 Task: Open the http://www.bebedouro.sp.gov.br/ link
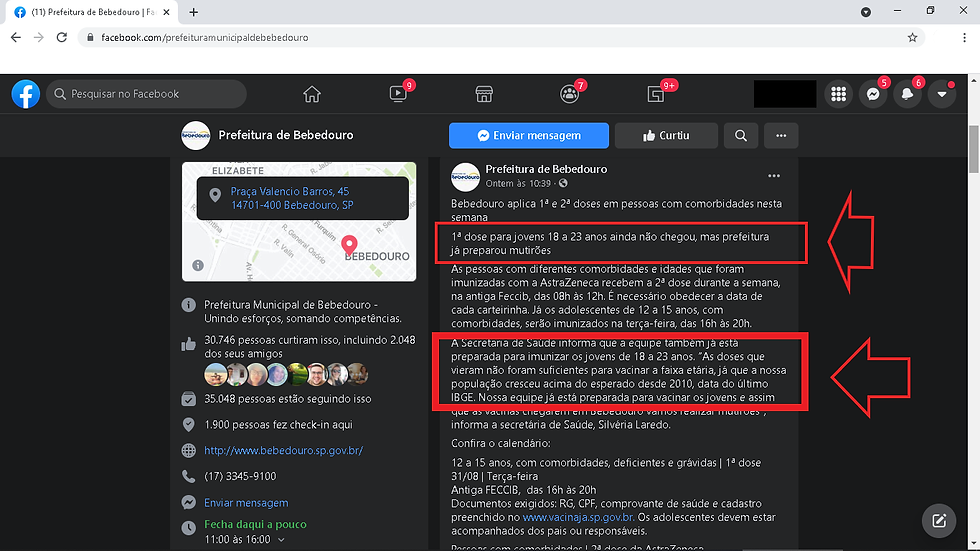pos(284,450)
